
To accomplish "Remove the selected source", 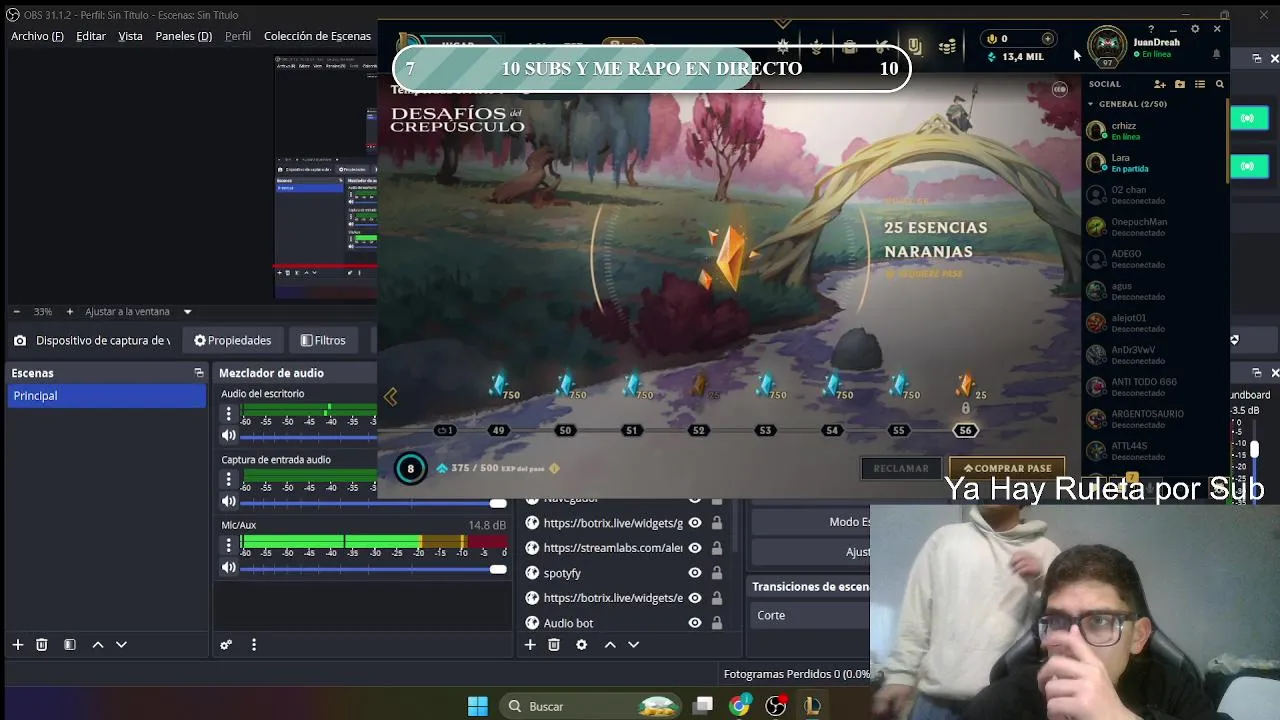I will click(554, 645).
